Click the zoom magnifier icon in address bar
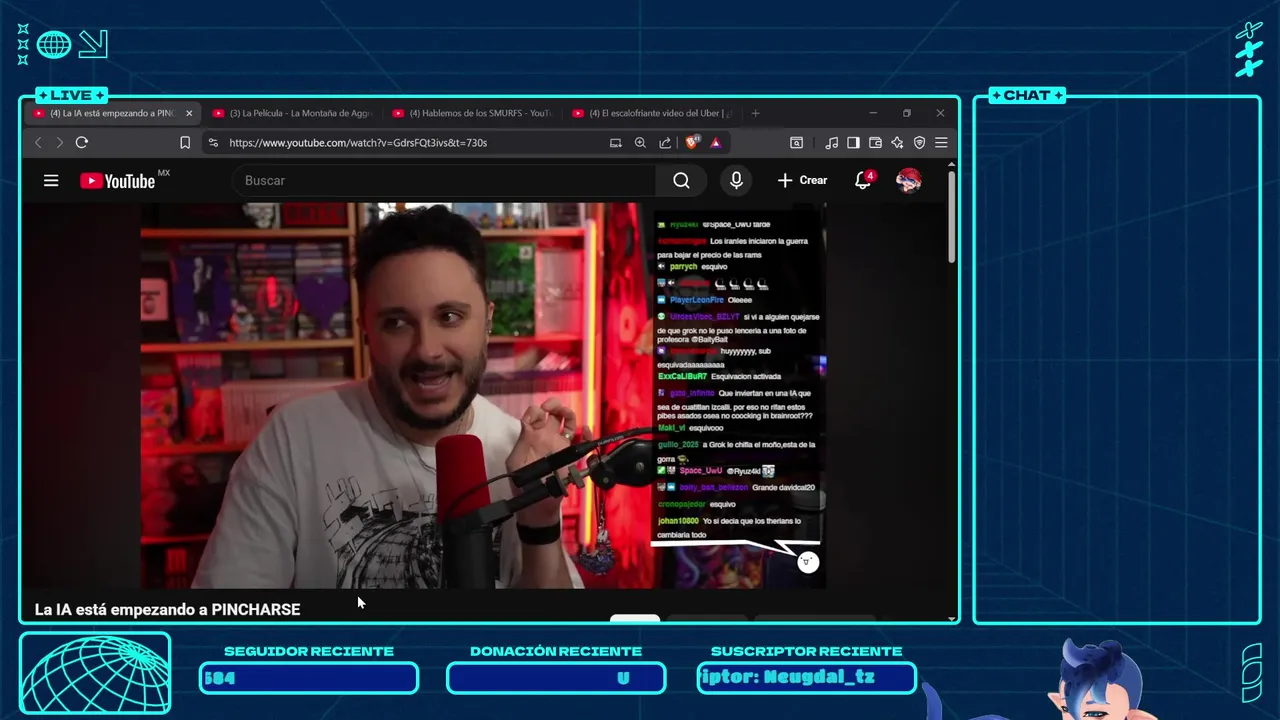This screenshot has height=720, width=1280. (640, 143)
